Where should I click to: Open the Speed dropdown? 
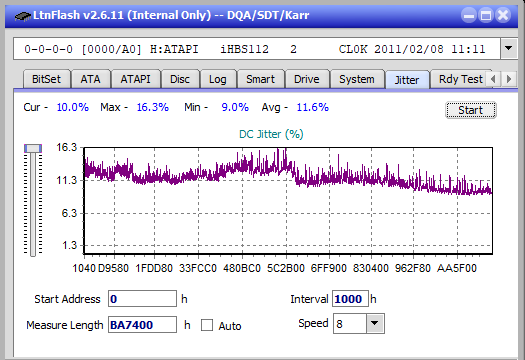[x=375, y=323]
